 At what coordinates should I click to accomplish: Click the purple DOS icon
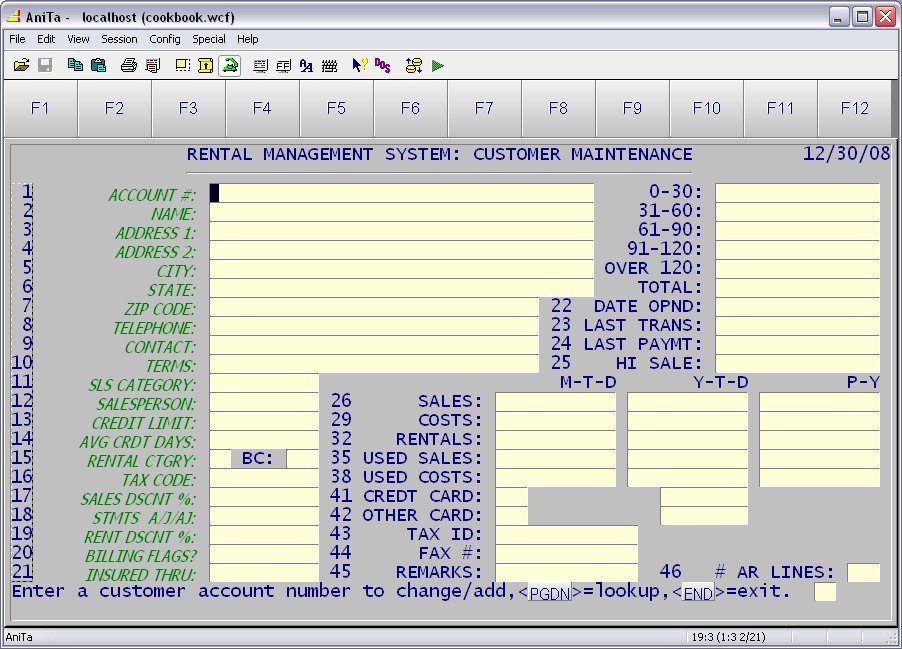pyautogui.click(x=383, y=65)
